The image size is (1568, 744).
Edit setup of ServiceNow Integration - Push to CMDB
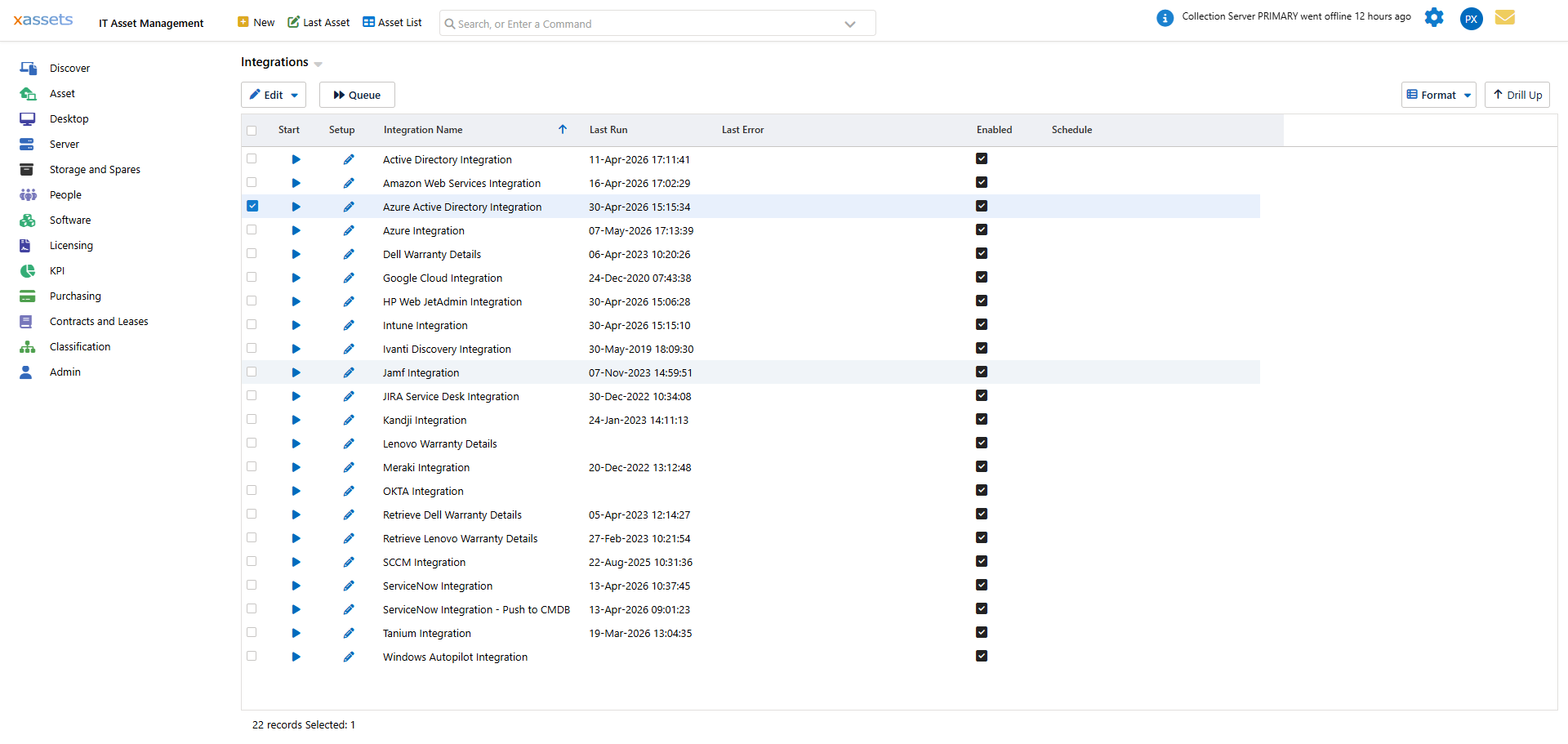[x=349, y=610]
